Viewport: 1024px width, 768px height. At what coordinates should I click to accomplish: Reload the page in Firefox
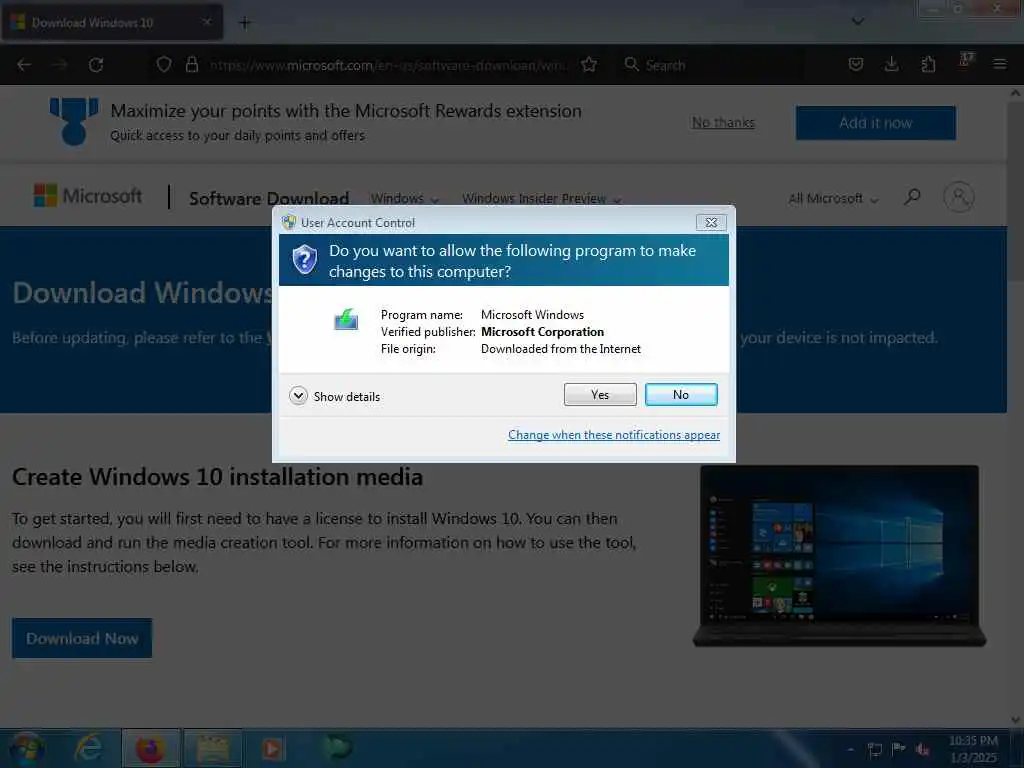96,65
